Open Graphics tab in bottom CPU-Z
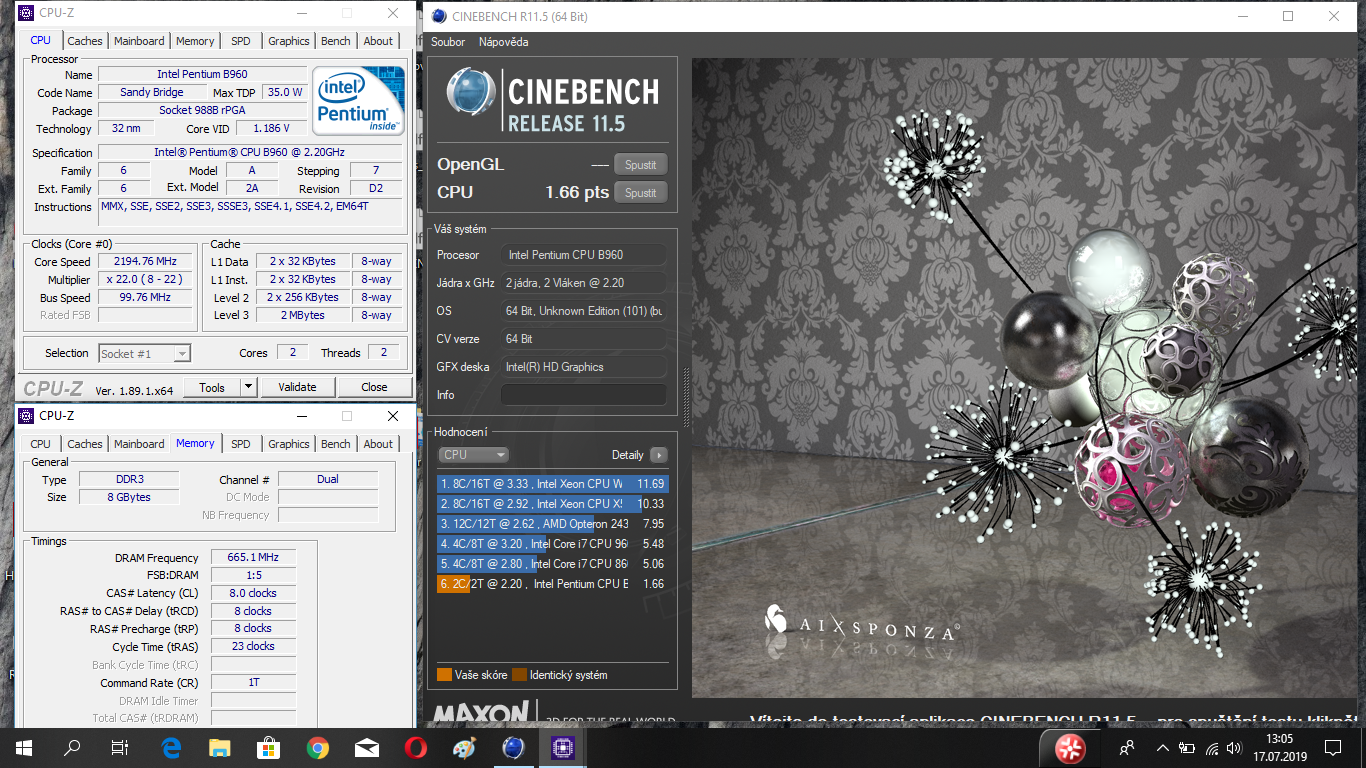1366x768 pixels. 289,444
